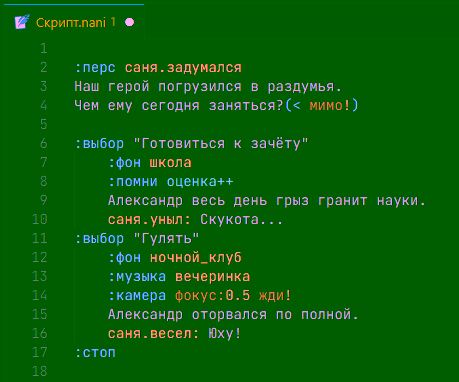Viewport: 459px width, 382px height.
Task: Click 'Александр оторвался по полной.' line
Action: [233, 315]
